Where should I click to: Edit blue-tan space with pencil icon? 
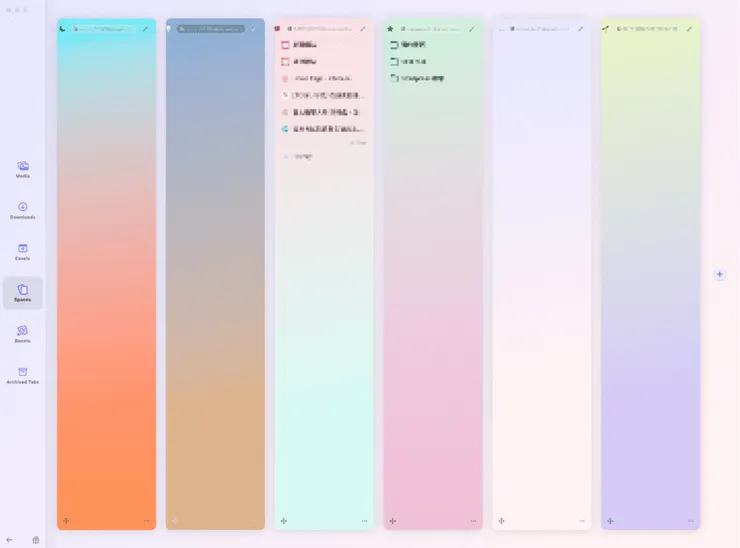254,29
